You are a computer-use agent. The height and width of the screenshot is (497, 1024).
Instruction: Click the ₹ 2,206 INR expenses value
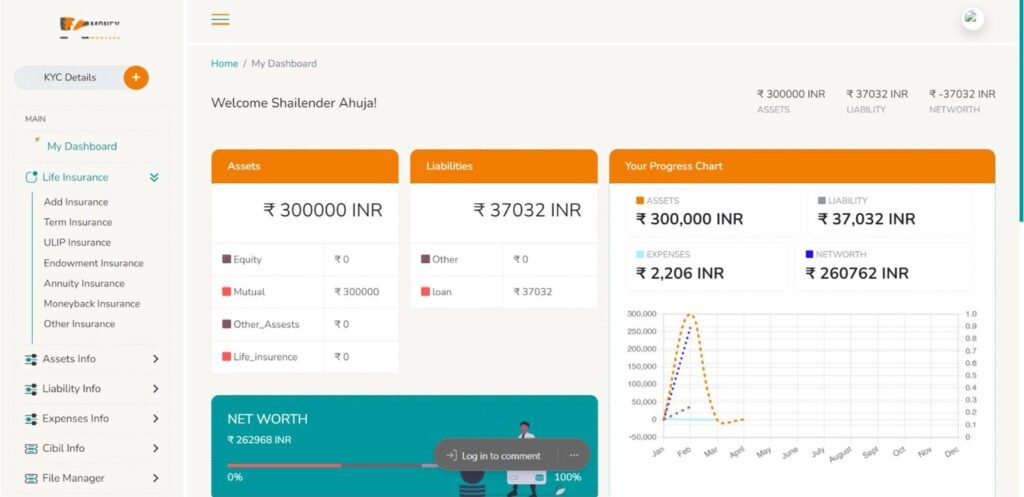[x=680, y=274]
